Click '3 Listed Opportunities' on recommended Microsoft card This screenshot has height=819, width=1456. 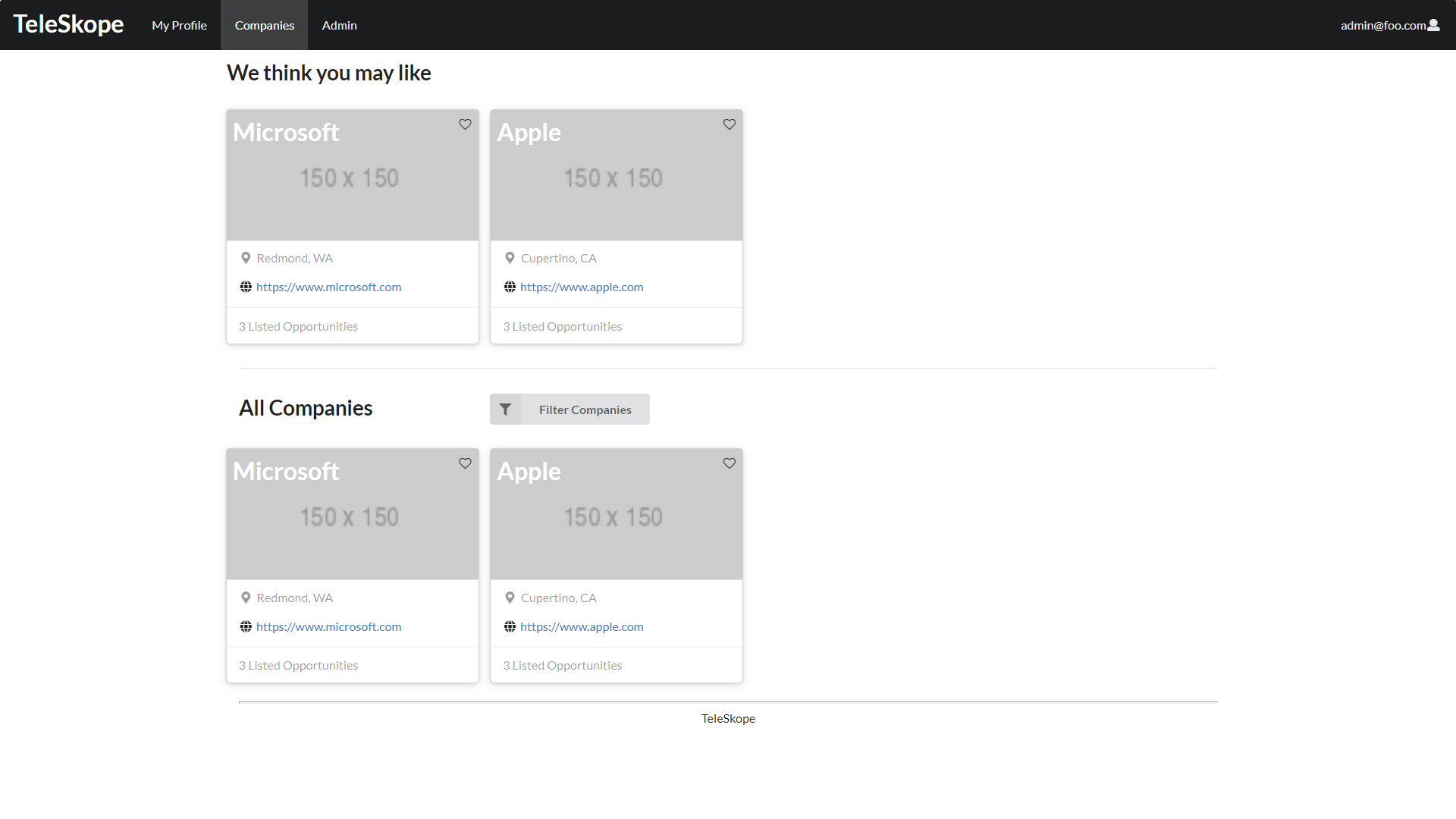pyautogui.click(x=298, y=326)
